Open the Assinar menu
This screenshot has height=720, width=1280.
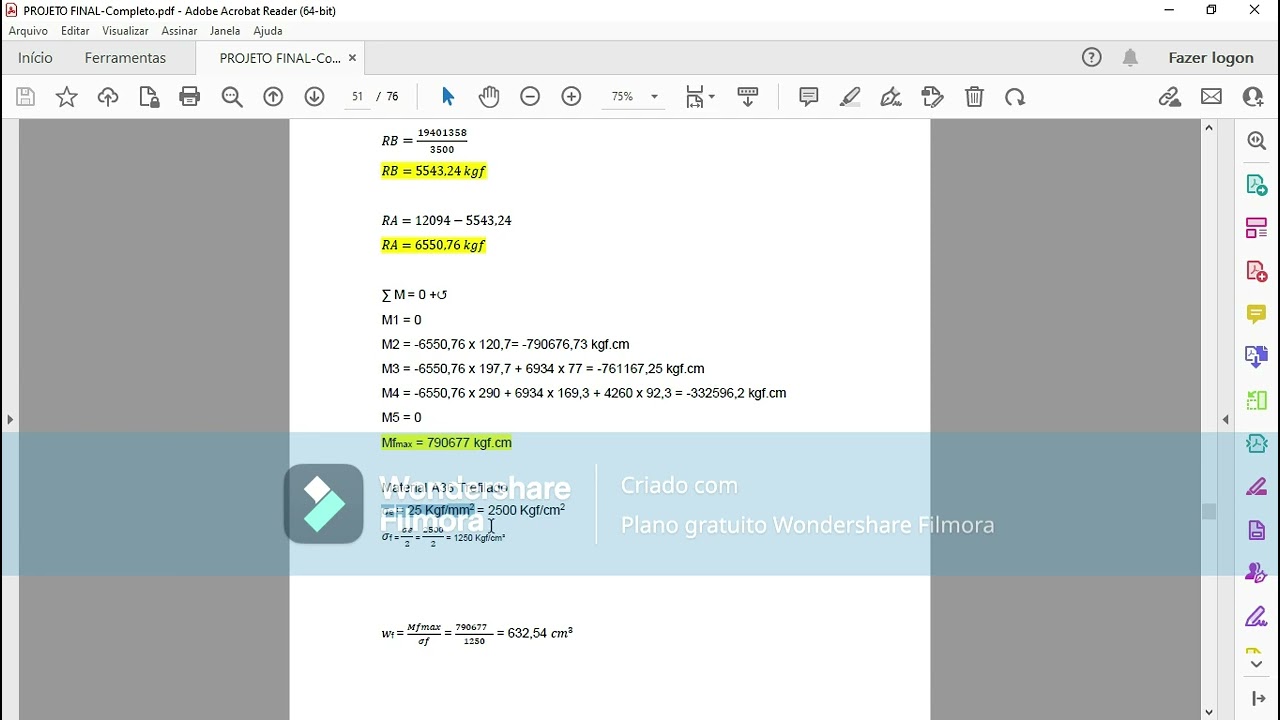[179, 31]
